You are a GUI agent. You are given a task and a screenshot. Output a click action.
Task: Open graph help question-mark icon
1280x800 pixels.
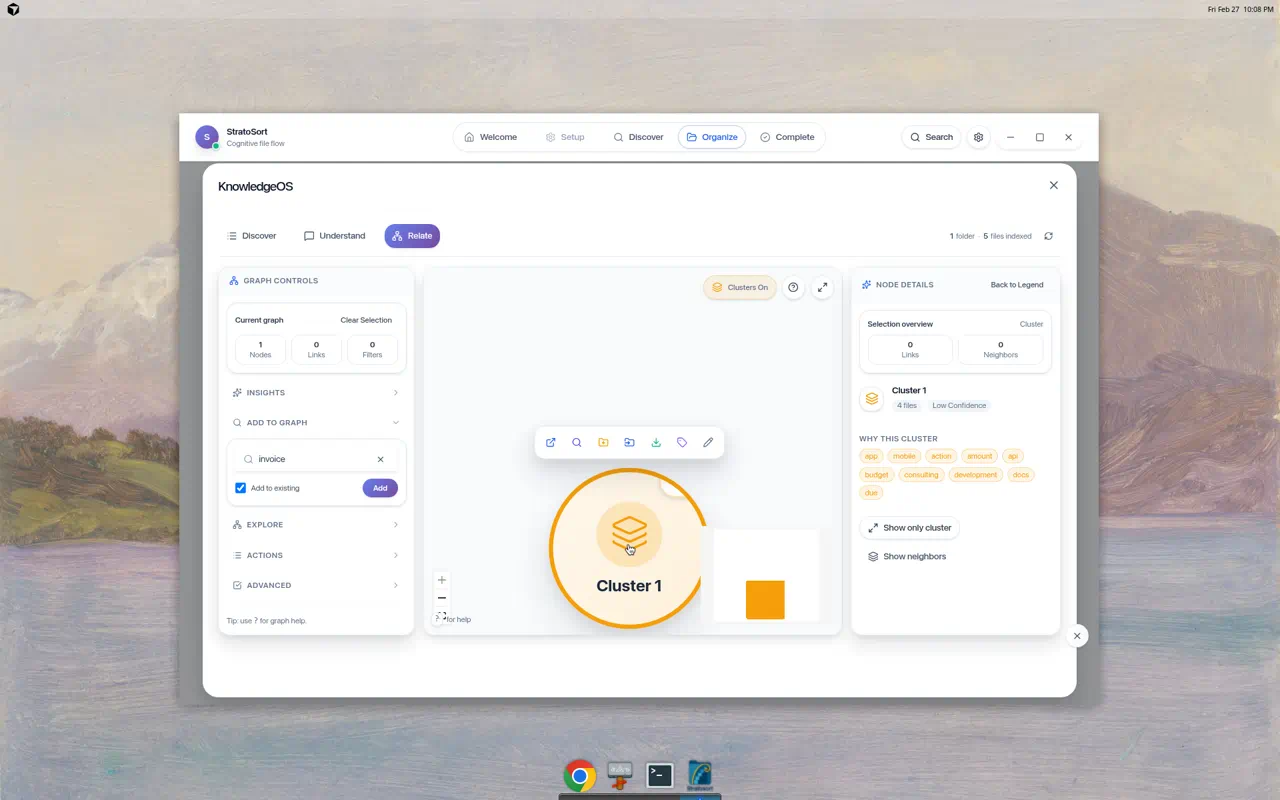click(x=793, y=288)
